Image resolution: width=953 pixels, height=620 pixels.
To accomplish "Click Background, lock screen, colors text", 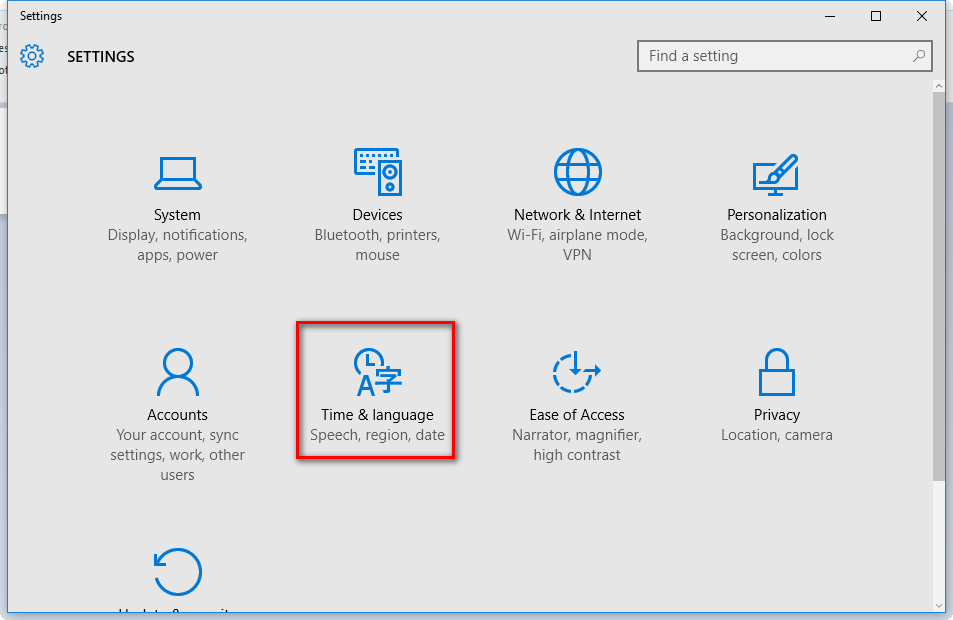I will click(777, 244).
